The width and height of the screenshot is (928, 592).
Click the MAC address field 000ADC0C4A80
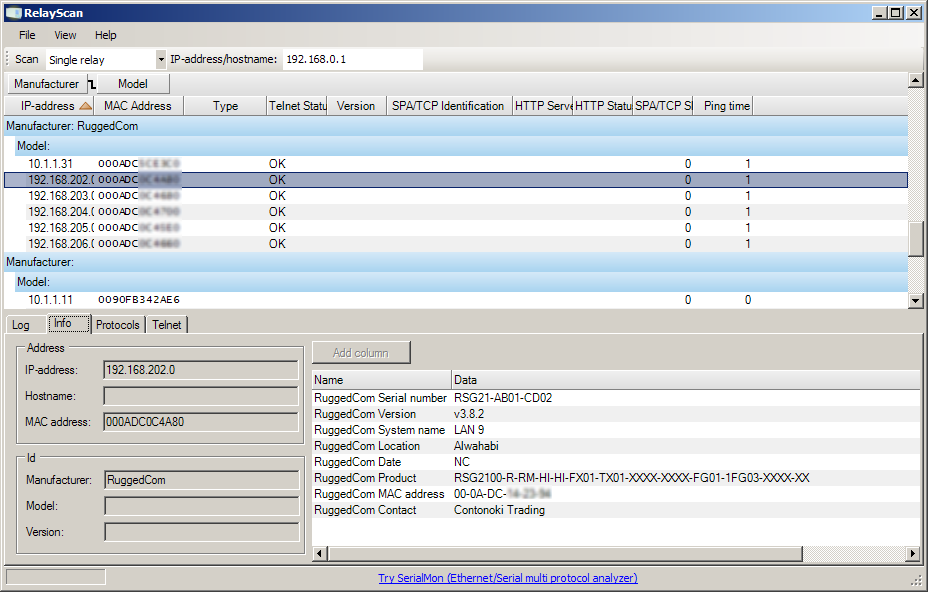click(x=201, y=422)
